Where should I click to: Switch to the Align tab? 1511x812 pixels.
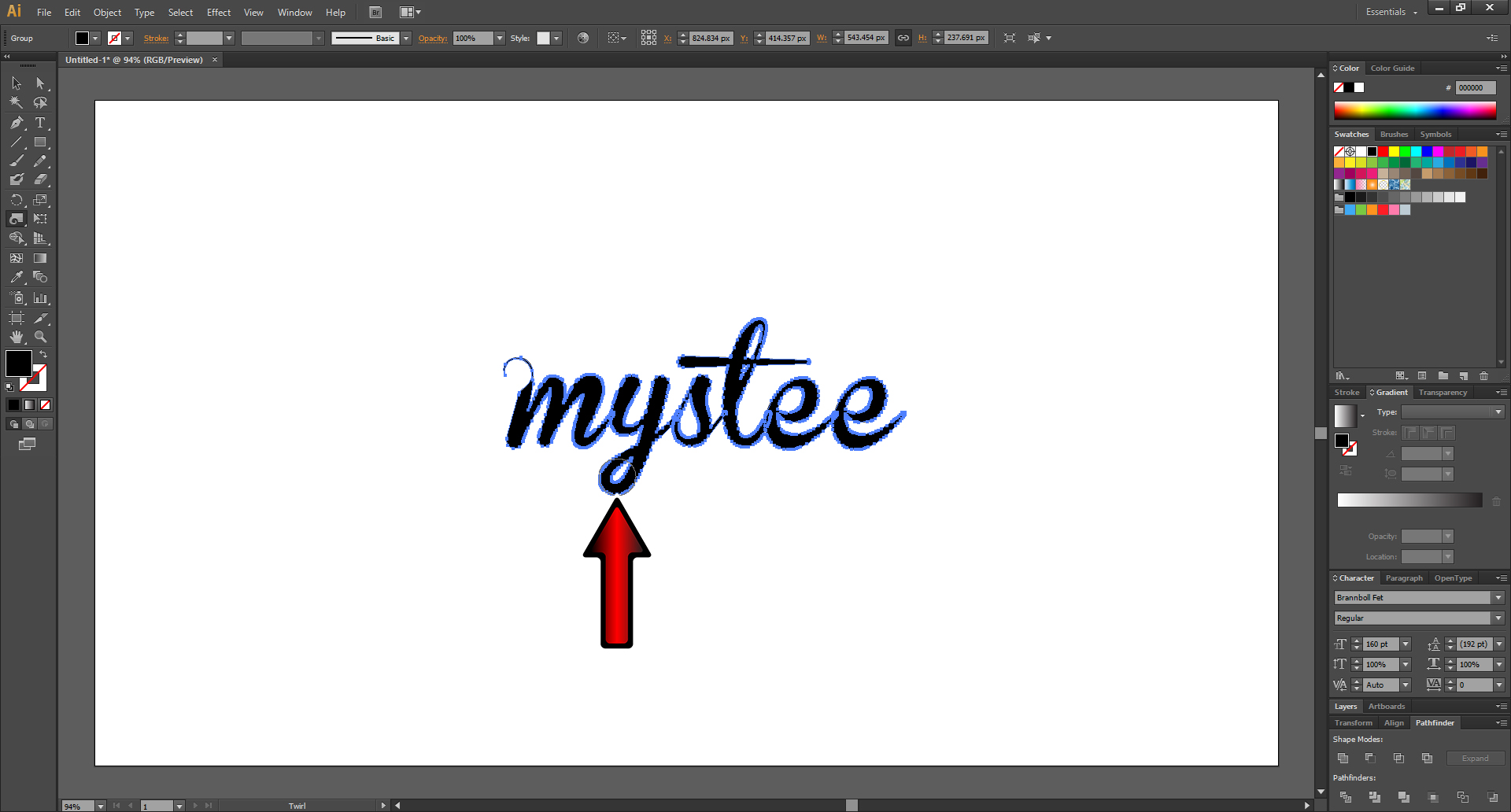coord(1394,723)
